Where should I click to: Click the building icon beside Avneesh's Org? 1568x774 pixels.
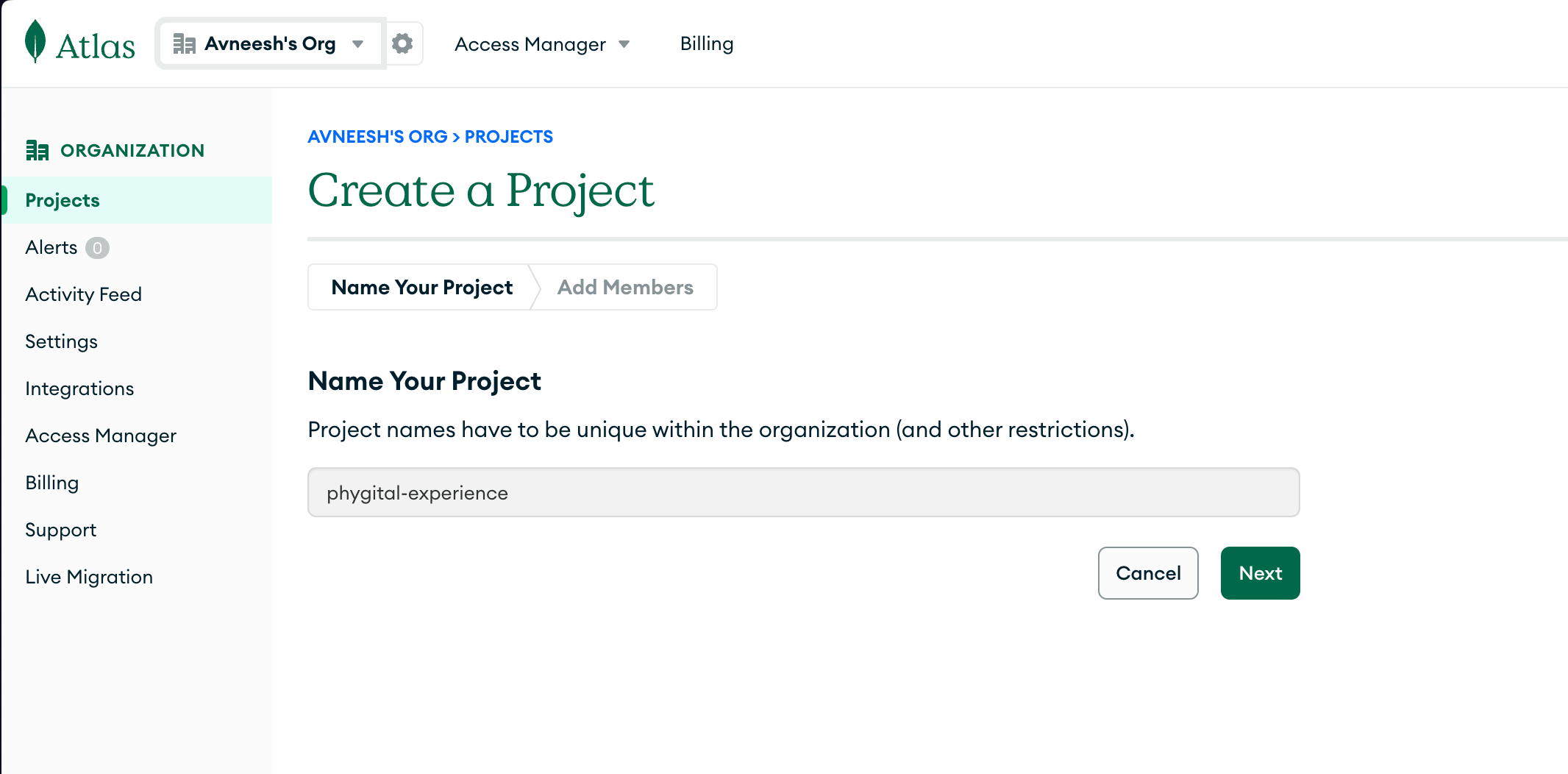185,43
